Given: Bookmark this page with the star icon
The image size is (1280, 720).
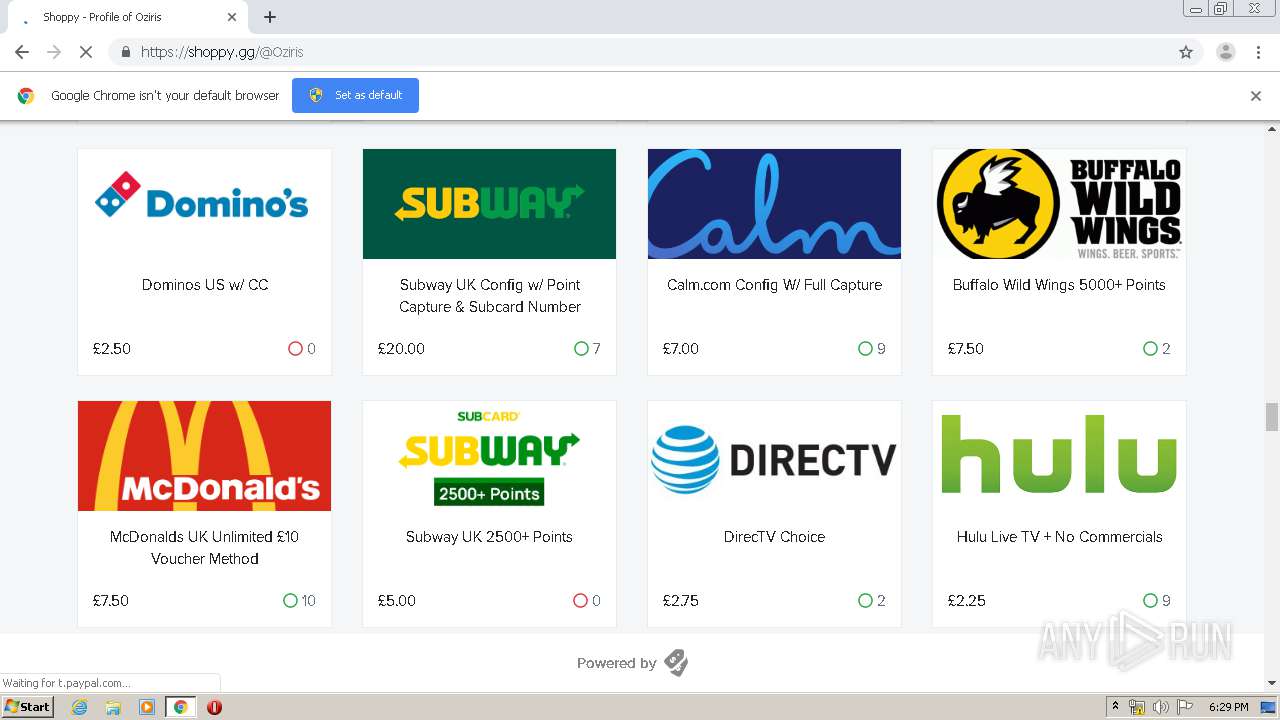Looking at the screenshot, I should click(1186, 52).
